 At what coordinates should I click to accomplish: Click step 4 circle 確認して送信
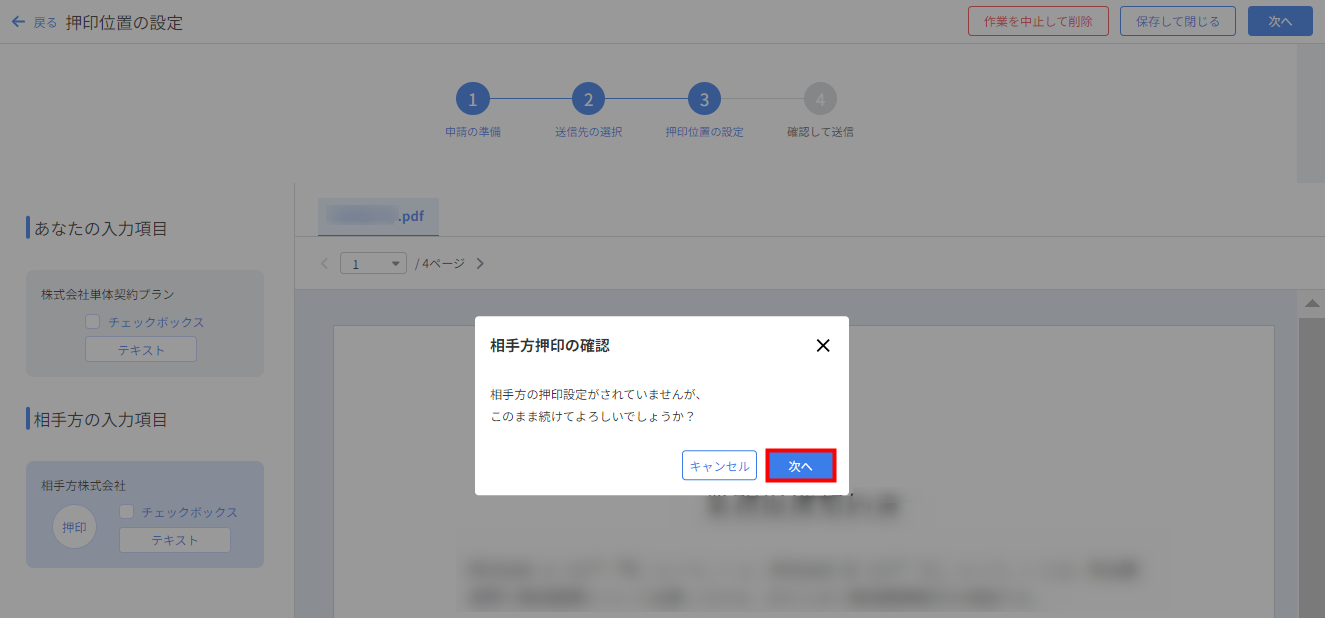[x=820, y=99]
